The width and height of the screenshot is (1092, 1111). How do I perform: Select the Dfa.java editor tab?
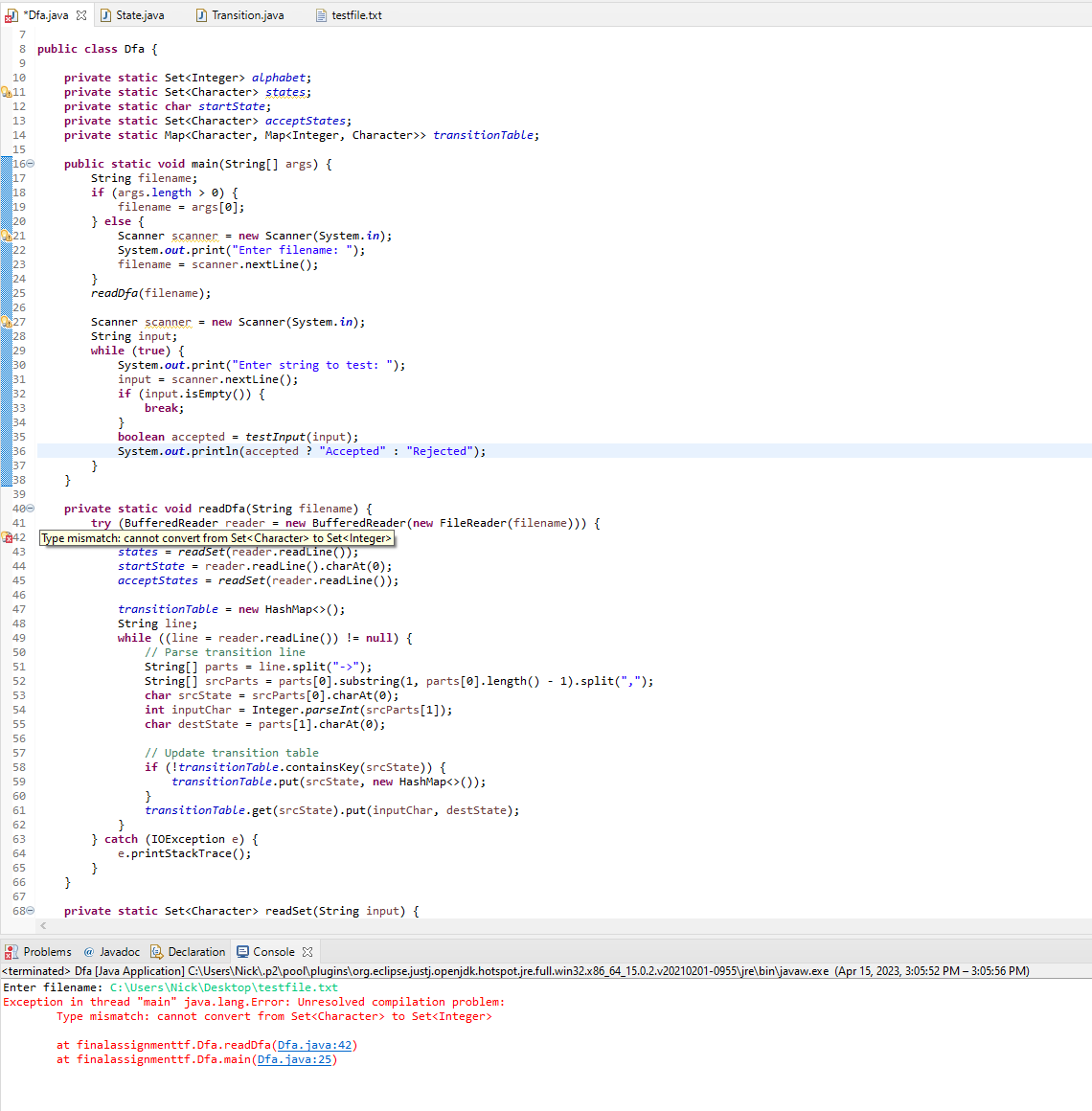pos(47,15)
